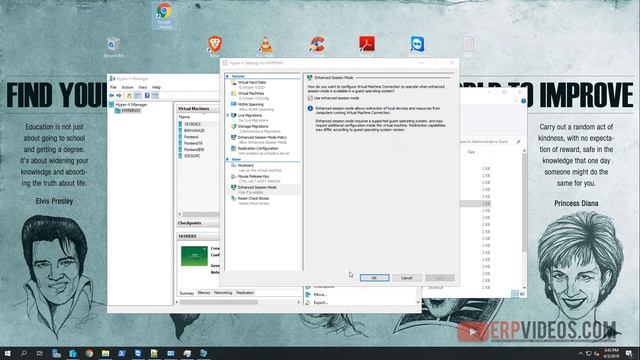
Task: Open Virtual Hard Disks settings
Action: pyautogui.click(x=251, y=82)
